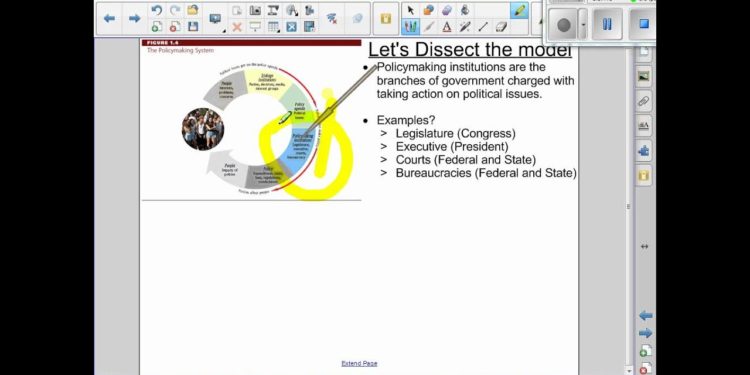The height and width of the screenshot is (375, 750).
Task: Pause the screen recording
Action: pos(607,24)
